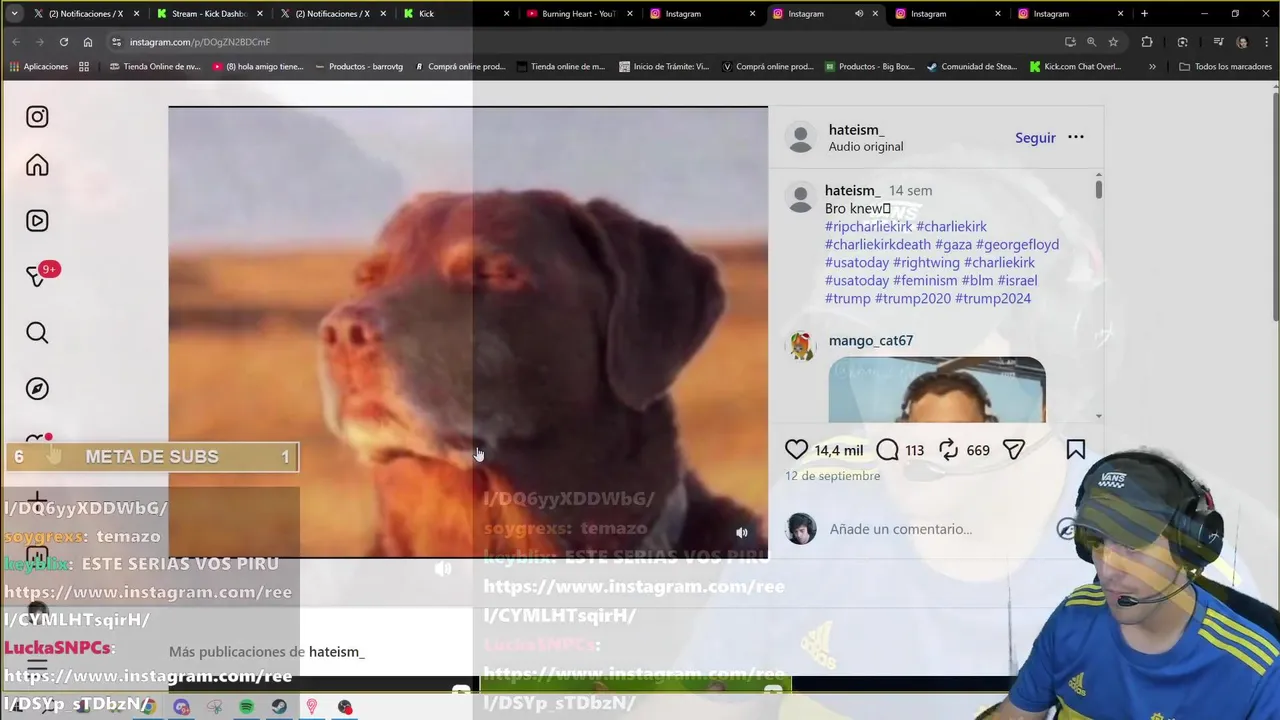Open #georgefloyd hashtag link
Viewport: 1280px width, 720px height.
[1017, 244]
